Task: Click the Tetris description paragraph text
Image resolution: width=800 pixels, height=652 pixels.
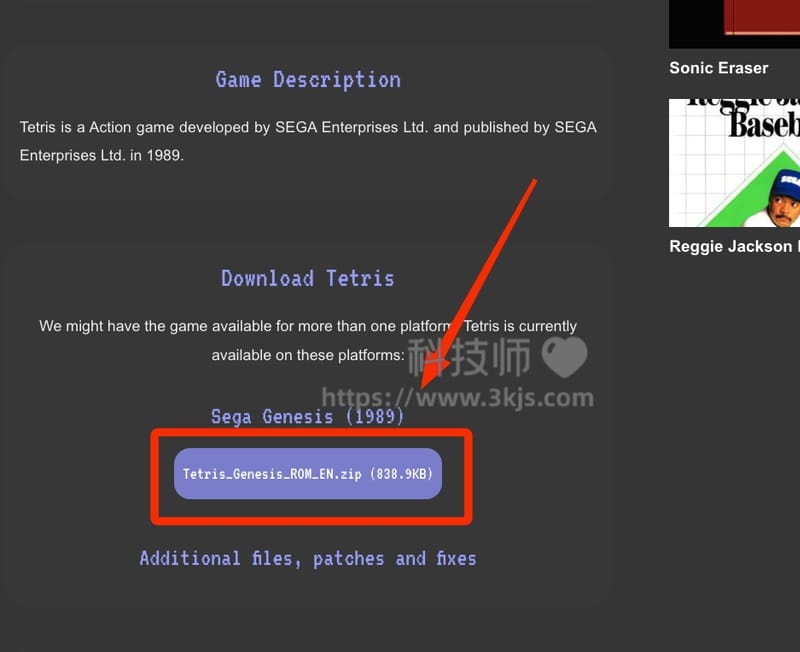Action: click(308, 141)
